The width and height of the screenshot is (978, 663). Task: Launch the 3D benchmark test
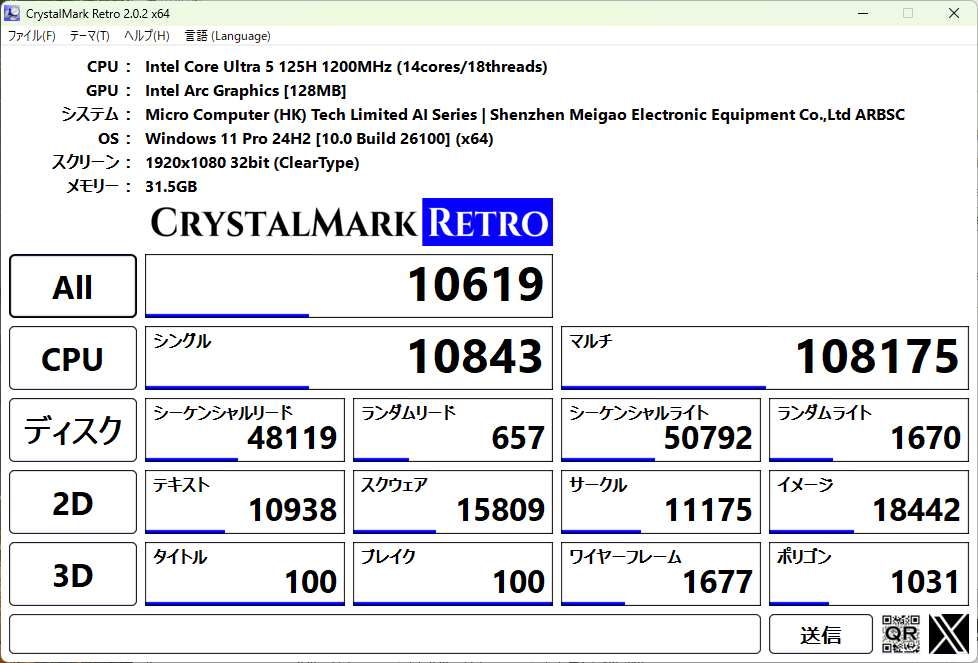pos(73,575)
